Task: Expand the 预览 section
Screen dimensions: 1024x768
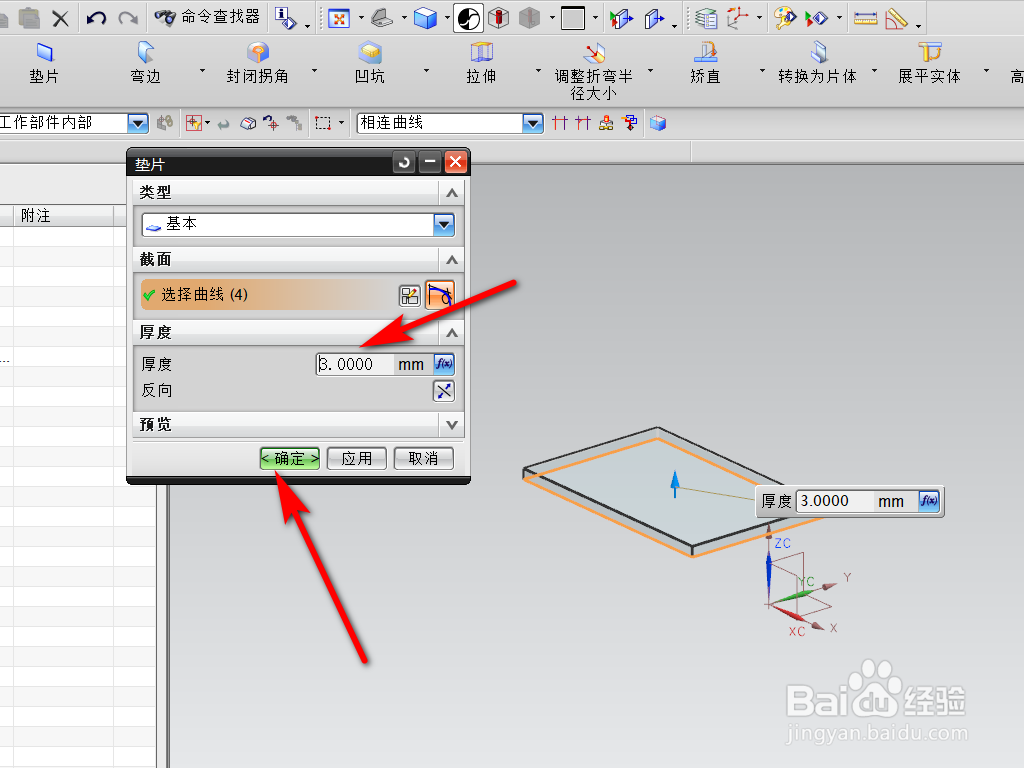Action: (x=452, y=425)
